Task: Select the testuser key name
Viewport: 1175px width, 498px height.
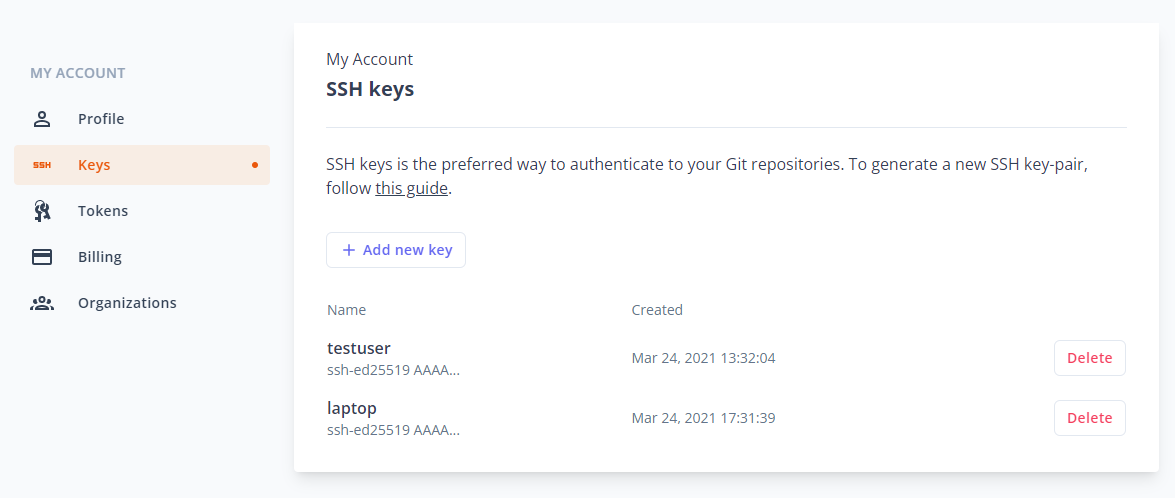Action: coord(359,348)
